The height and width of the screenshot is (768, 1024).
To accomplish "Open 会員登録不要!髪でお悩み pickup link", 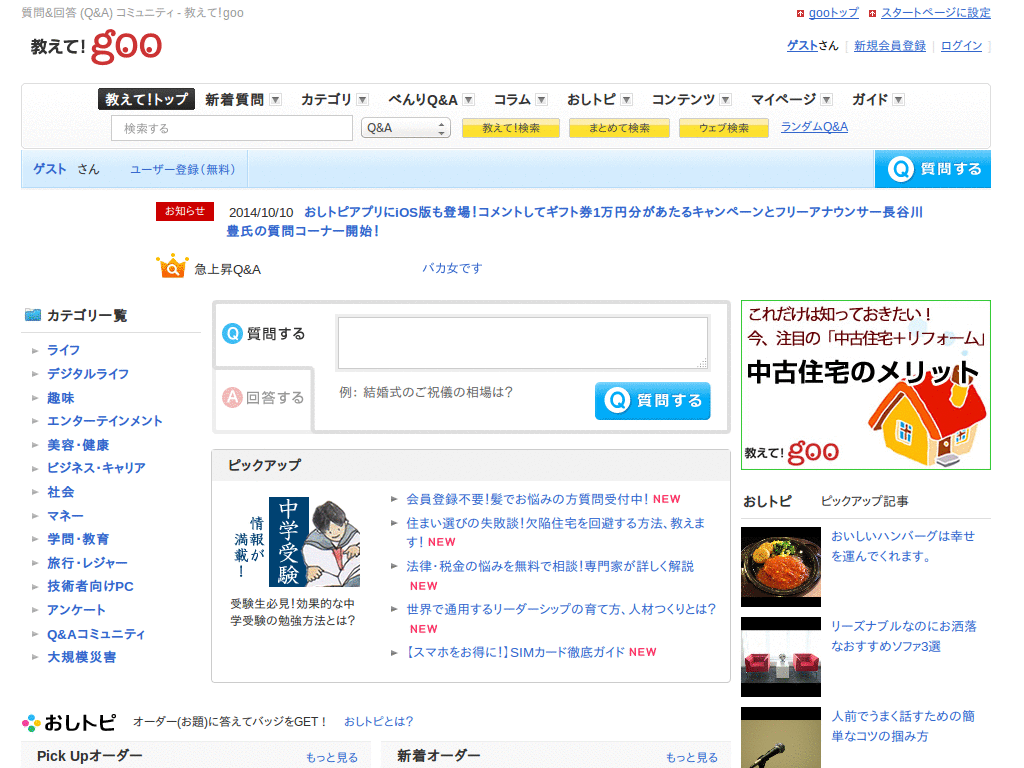I will tap(527, 499).
